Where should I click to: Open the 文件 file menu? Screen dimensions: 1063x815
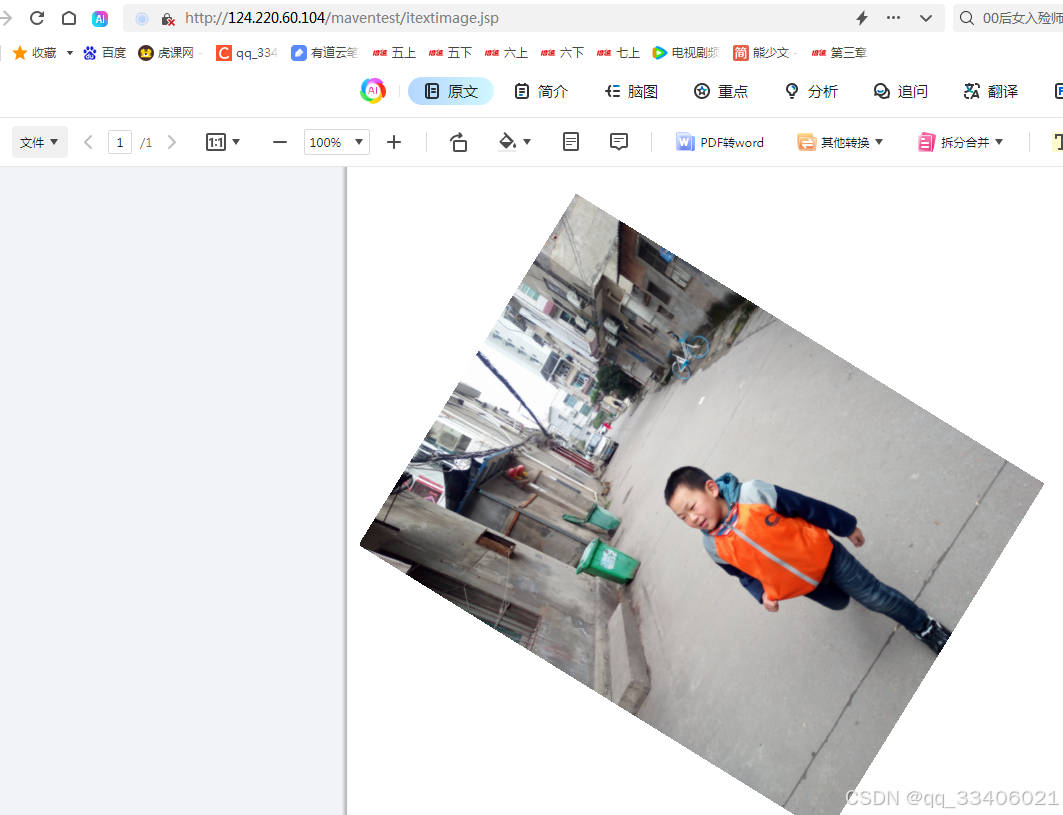[x=39, y=142]
